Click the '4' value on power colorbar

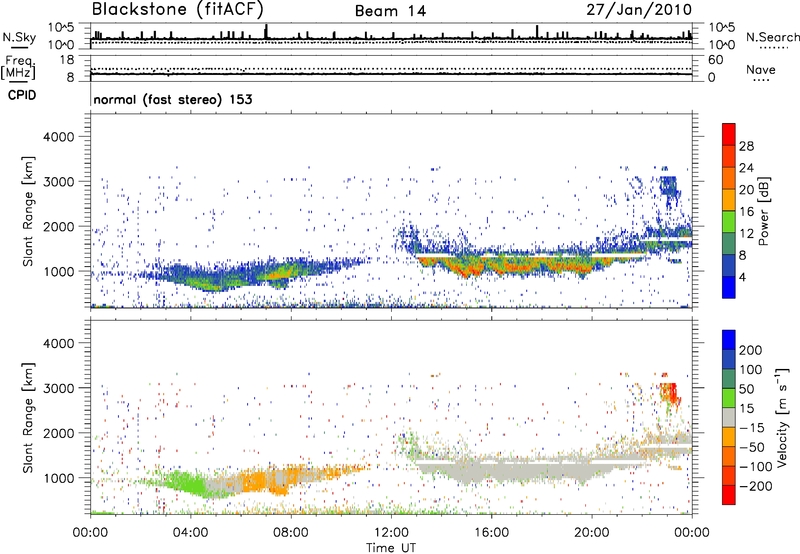click(742, 277)
